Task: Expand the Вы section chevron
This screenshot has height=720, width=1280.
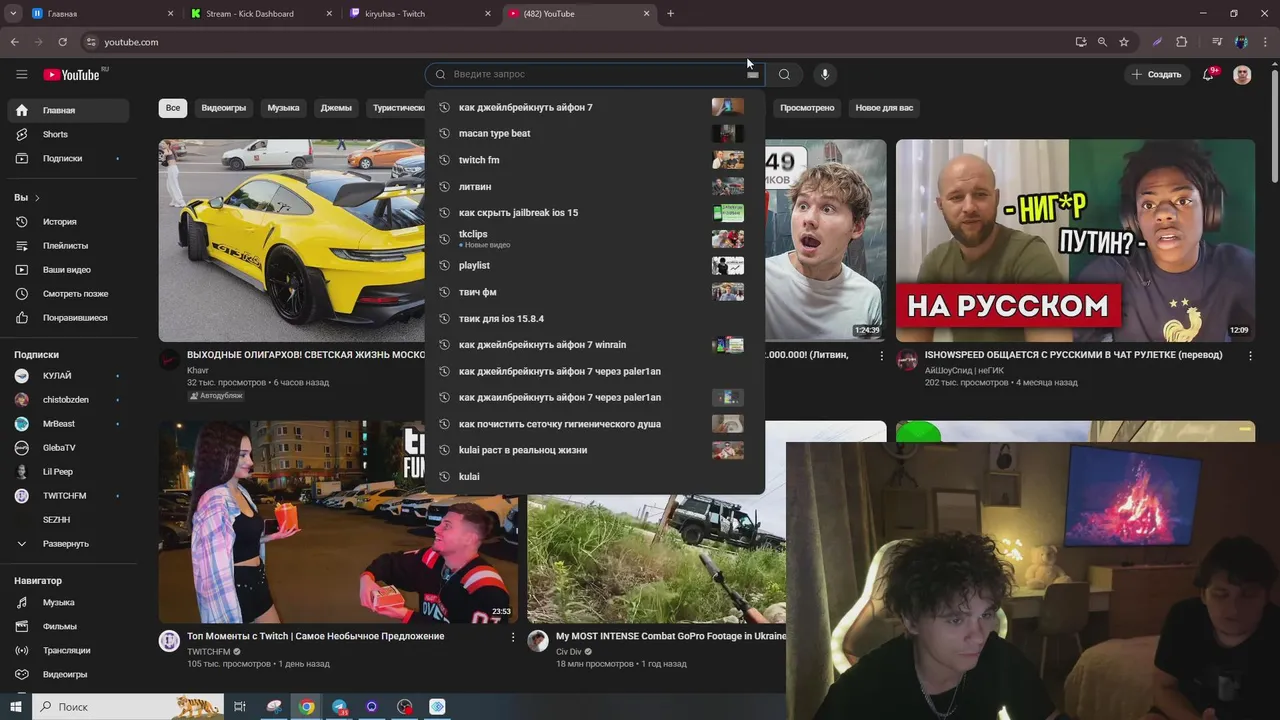Action: click(x=37, y=198)
